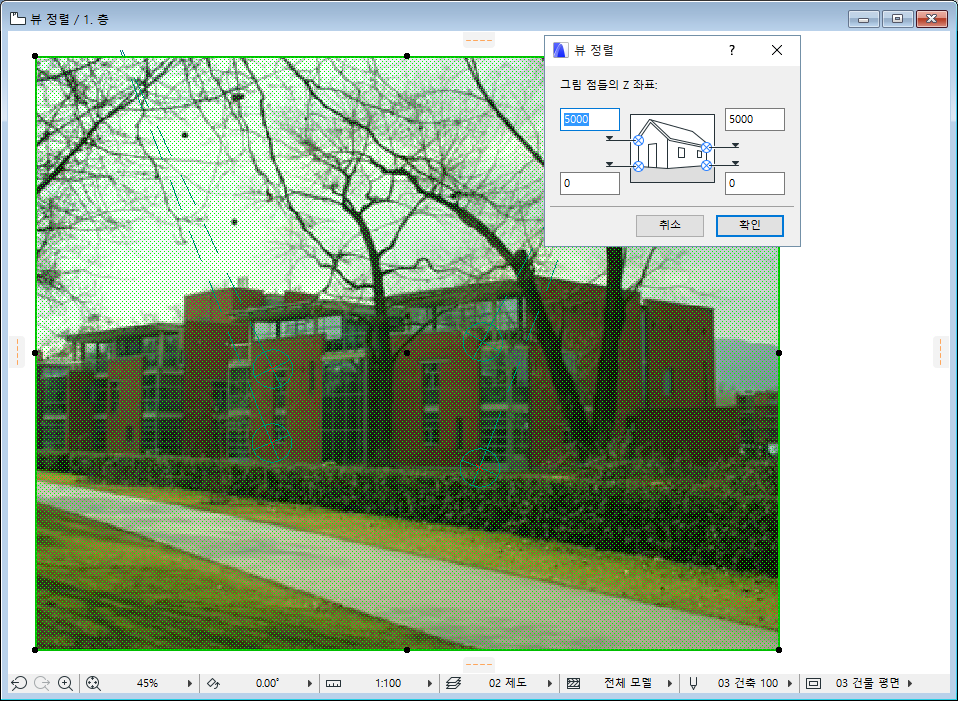Expand the 45% zoom level dropdown arrow
Viewport: 958px width, 701px height.
190,683
